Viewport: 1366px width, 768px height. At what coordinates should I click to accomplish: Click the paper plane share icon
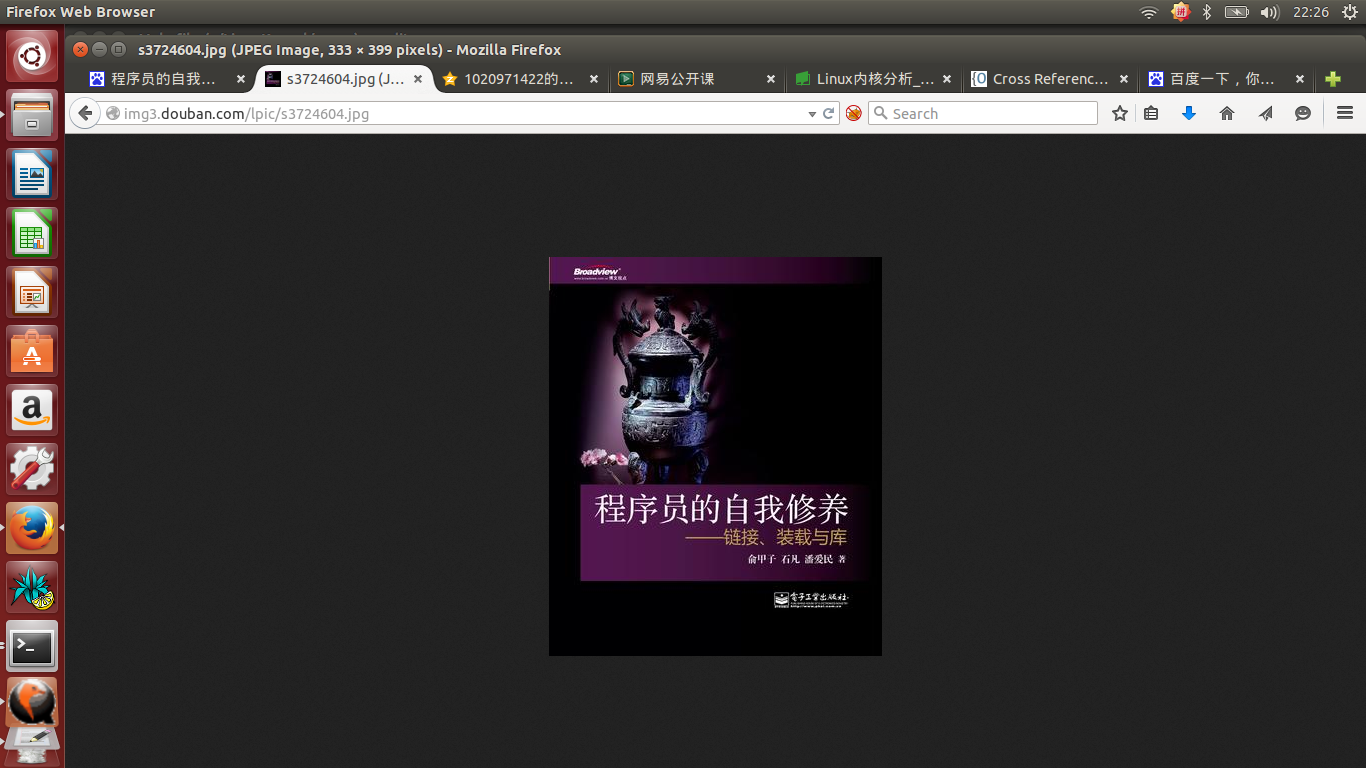[1265, 114]
